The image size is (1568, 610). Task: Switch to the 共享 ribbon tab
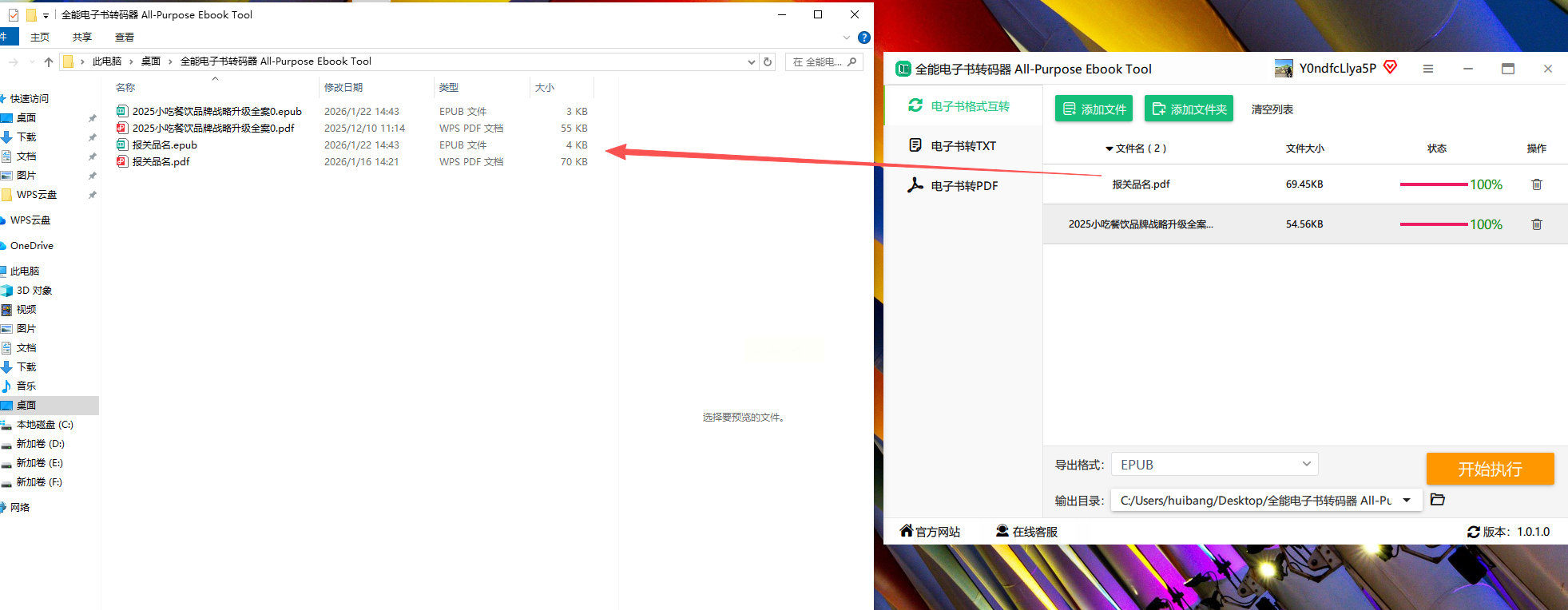point(82,38)
